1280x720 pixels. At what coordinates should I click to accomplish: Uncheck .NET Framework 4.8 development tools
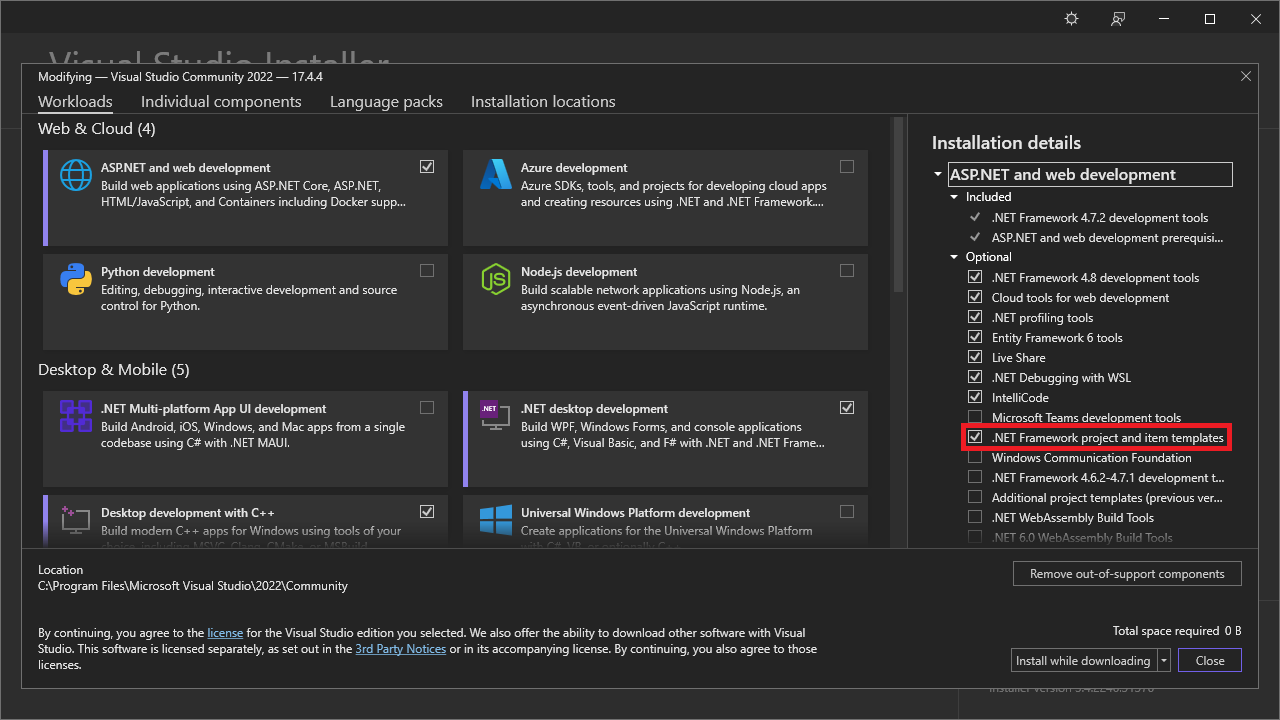pos(975,278)
